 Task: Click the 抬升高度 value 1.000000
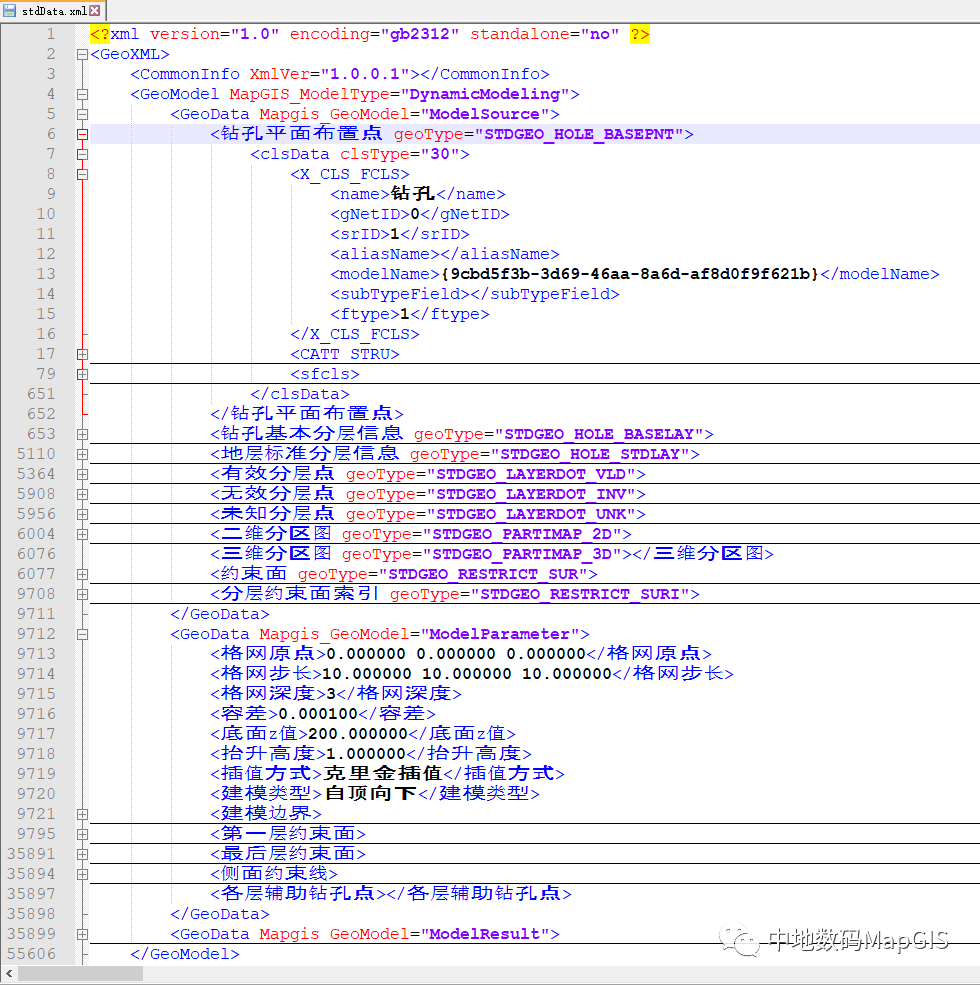(366, 754)
